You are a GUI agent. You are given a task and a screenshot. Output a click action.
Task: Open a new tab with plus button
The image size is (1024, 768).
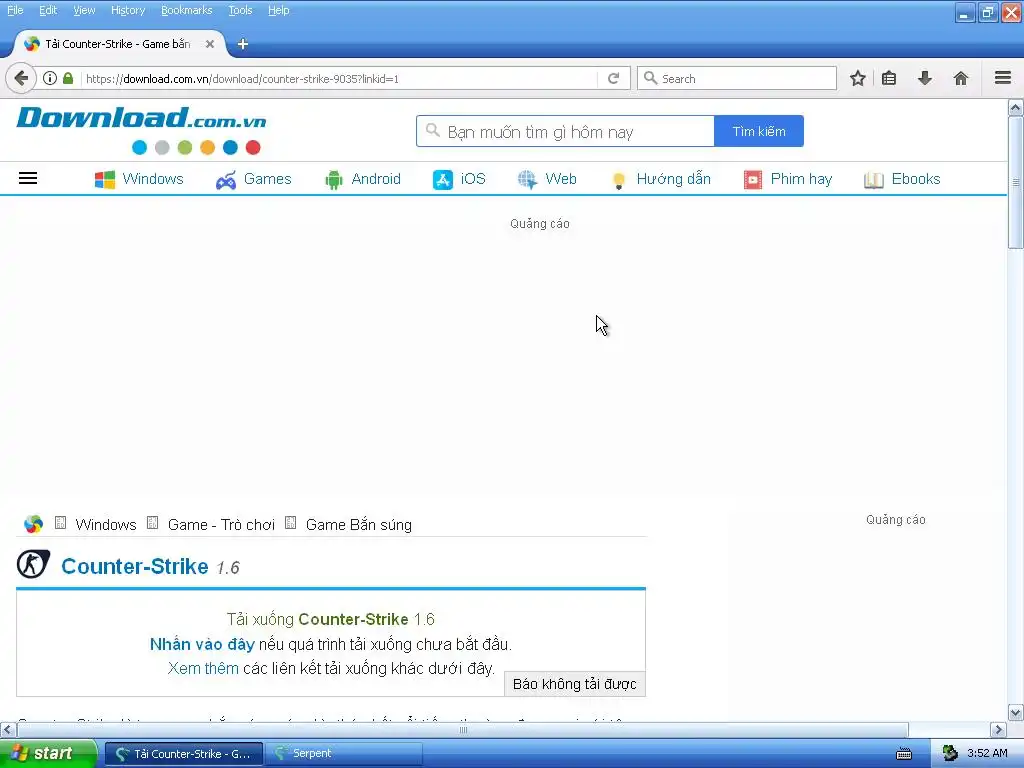pyautogui.click(x=242, y=44)
